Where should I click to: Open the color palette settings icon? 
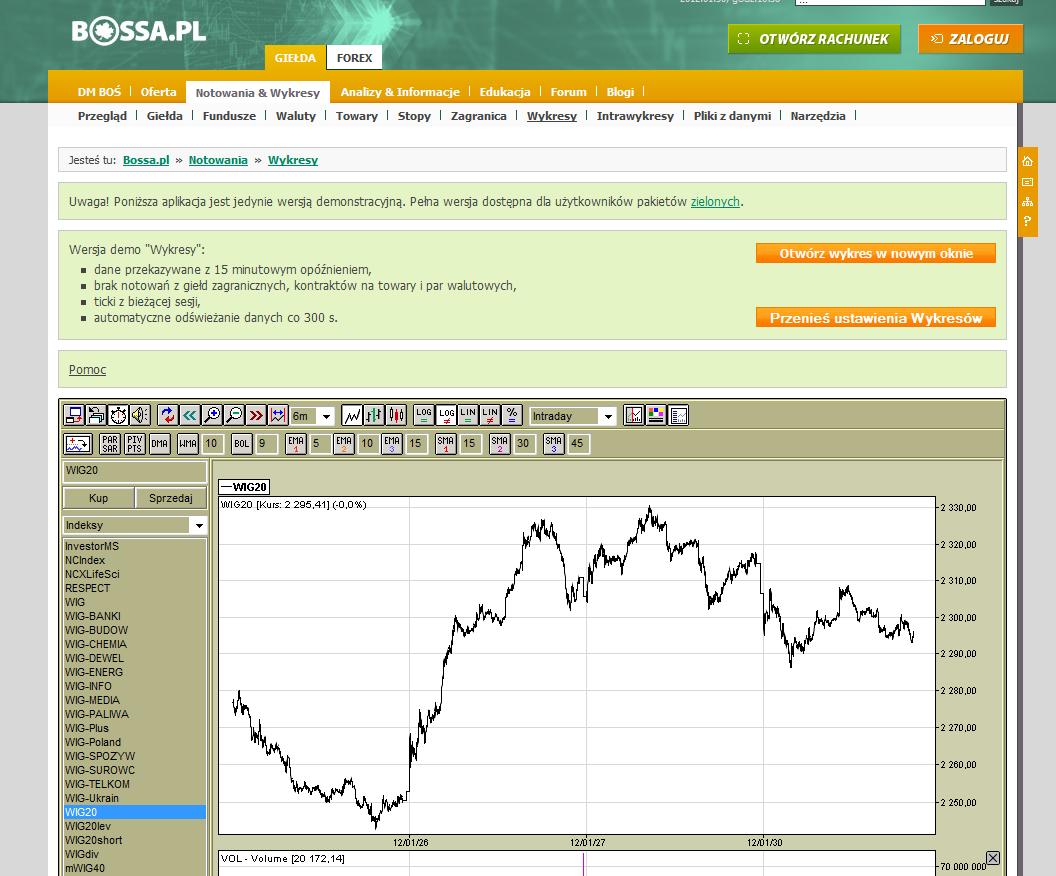[x=656, y=415]
